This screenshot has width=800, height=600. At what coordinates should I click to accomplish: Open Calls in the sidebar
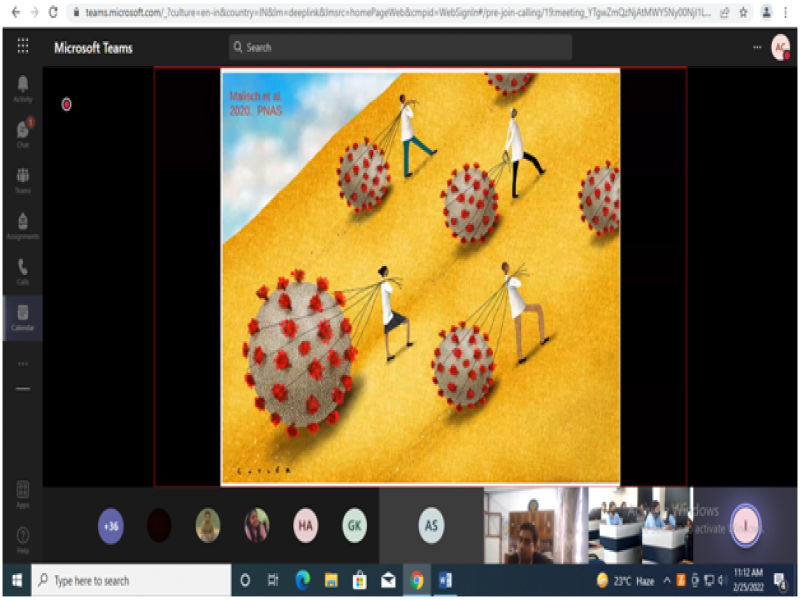[x=22, y=271]
